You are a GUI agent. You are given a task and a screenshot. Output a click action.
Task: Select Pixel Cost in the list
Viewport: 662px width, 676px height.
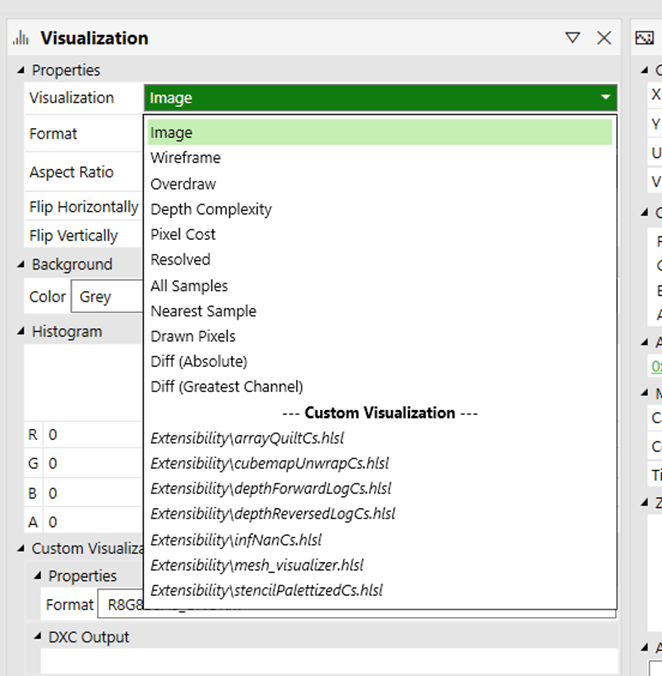tap(380, 235)
